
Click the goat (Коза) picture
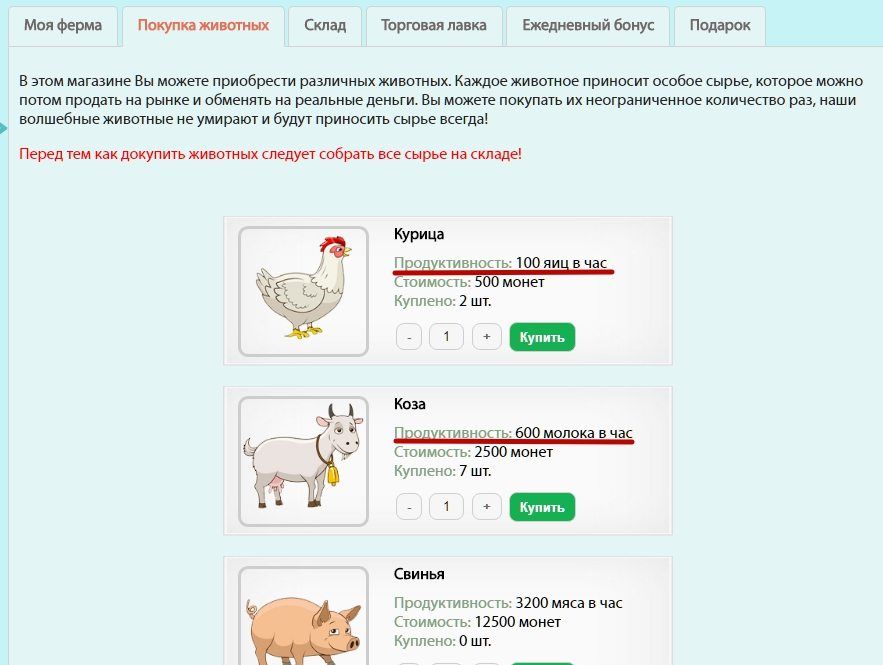[x=304, y=461]
